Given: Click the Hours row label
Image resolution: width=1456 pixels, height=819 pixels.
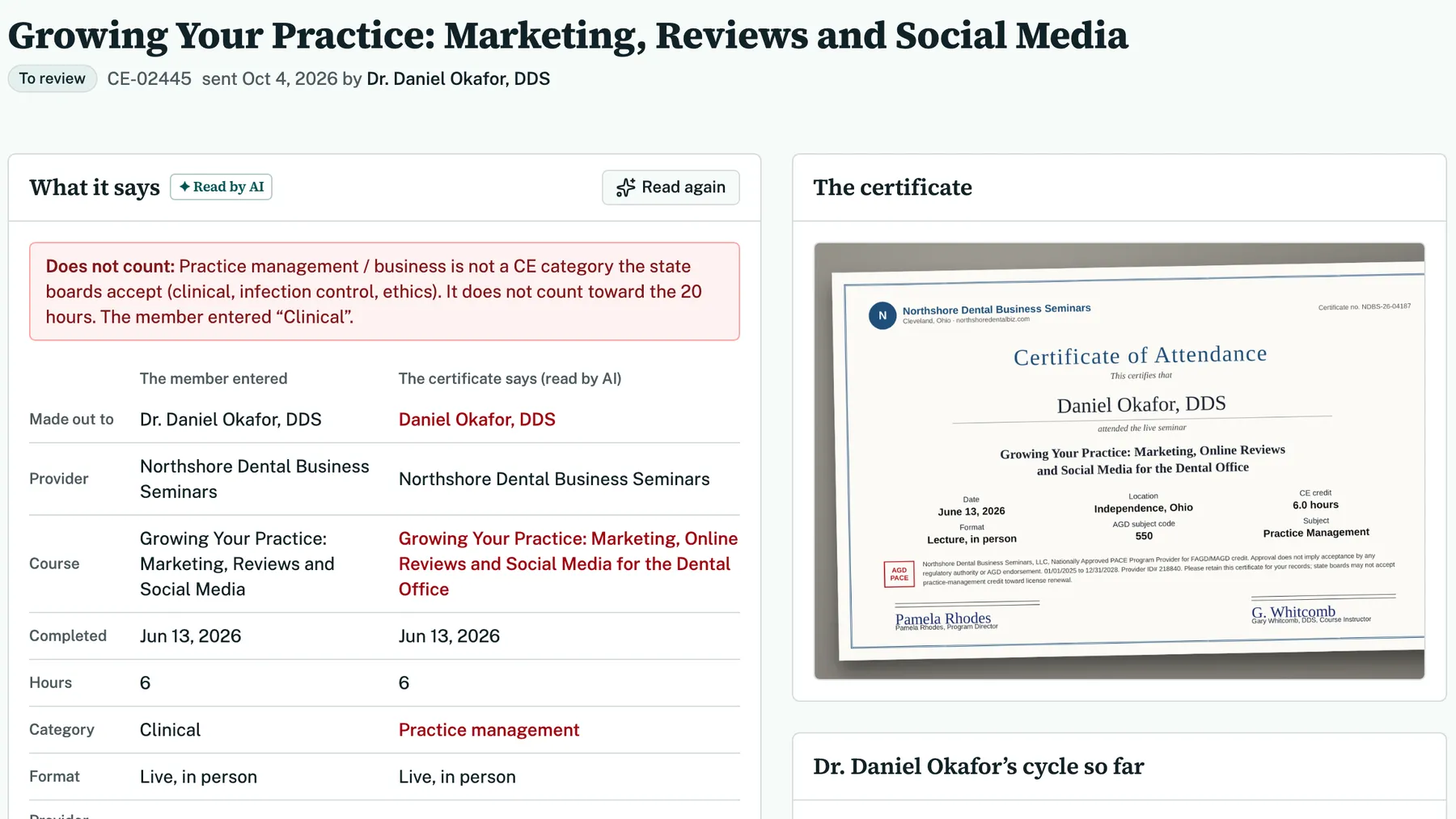Looking at the screenshot, I should pyautogui.click(x=51, y=683).
